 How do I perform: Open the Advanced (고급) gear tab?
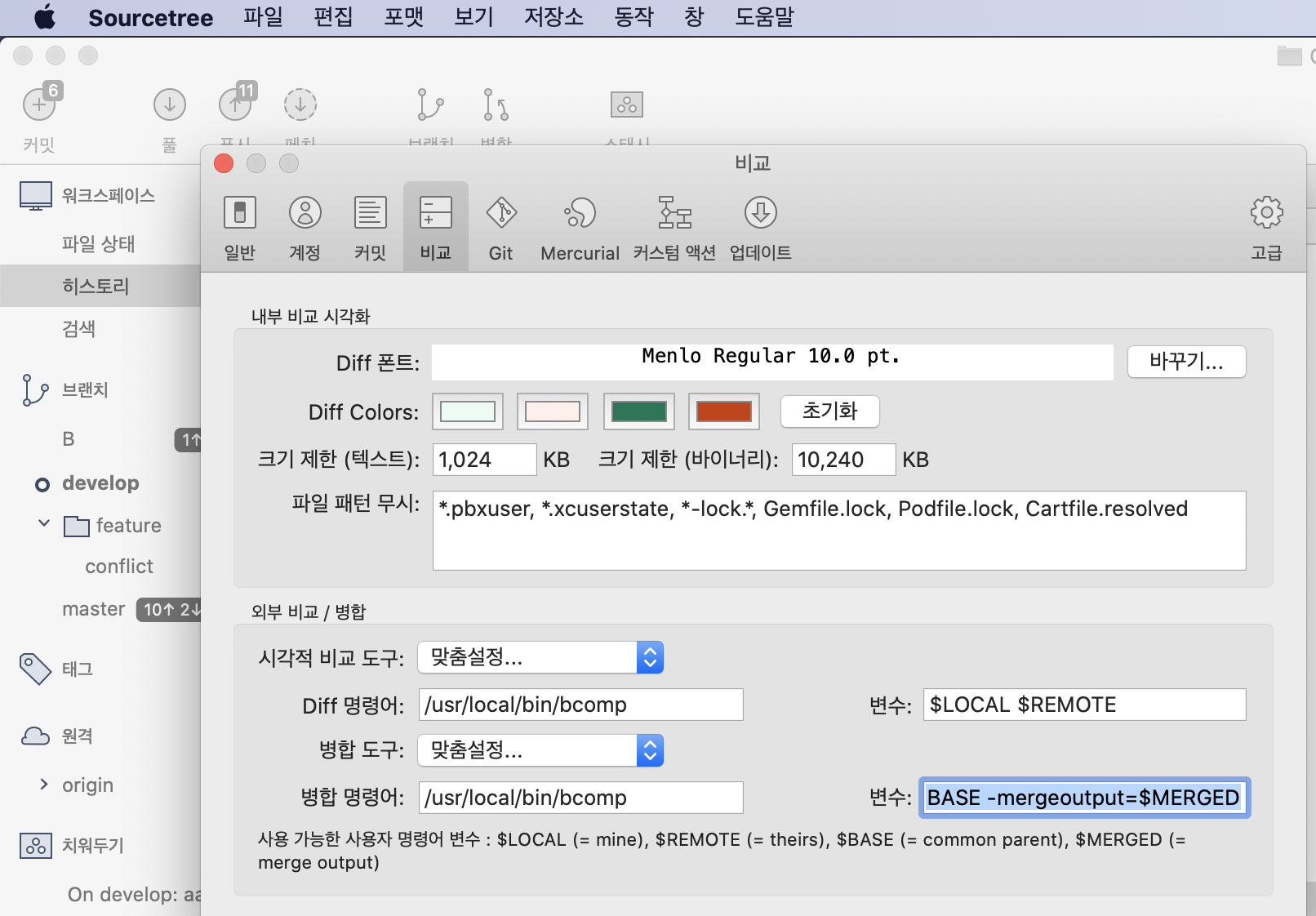(x=1266, y=228)
